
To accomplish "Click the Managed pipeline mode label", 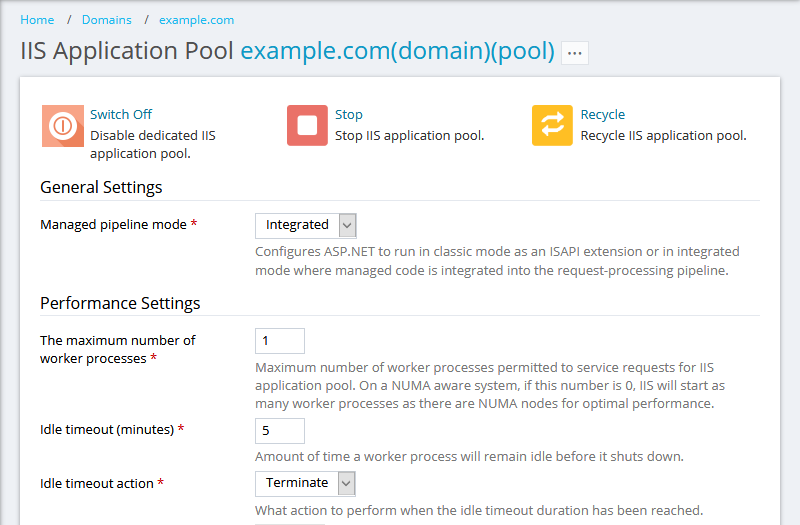I will [113, 225].
